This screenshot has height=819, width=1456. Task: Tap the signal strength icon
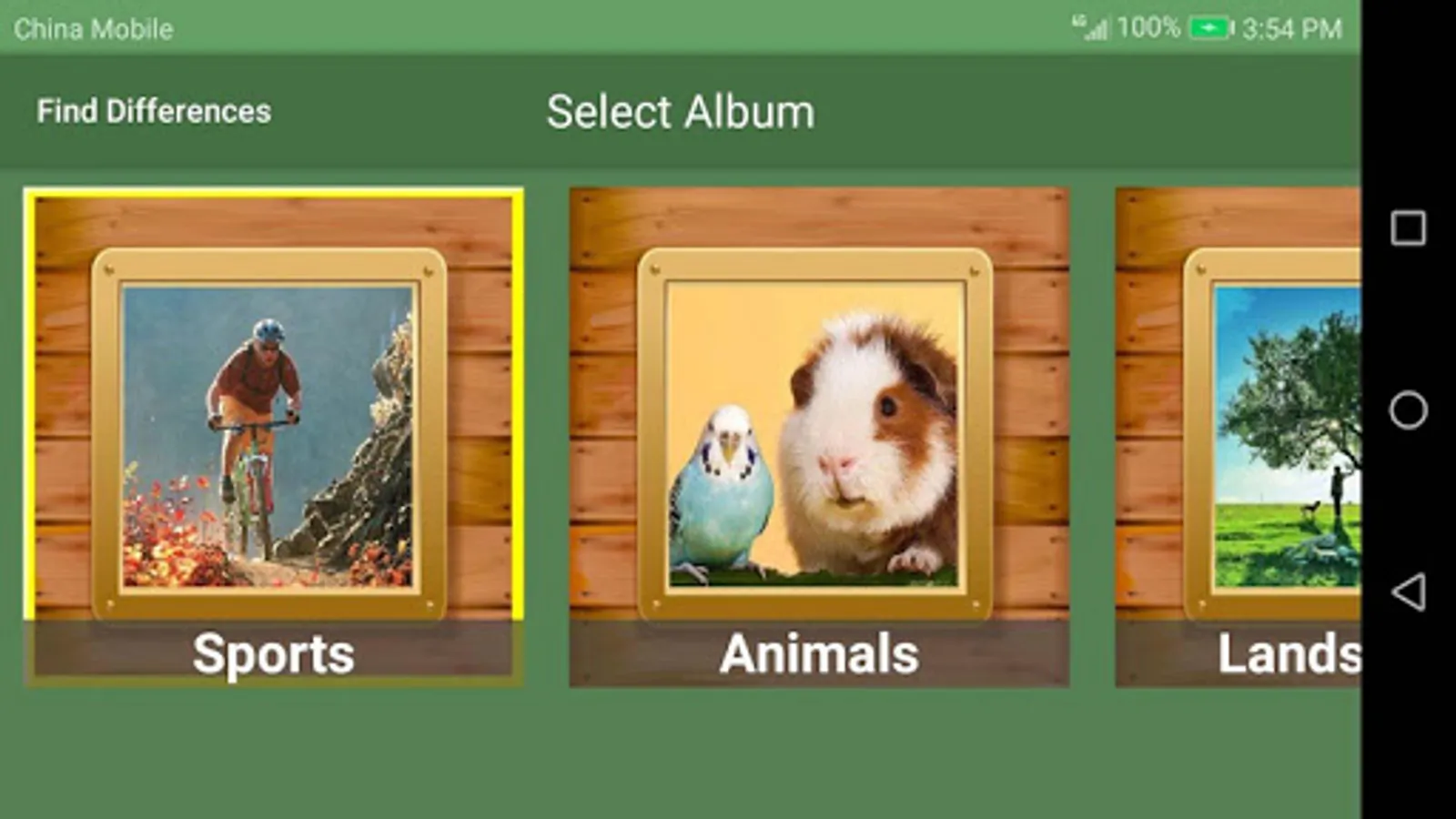pos(1090,28)
